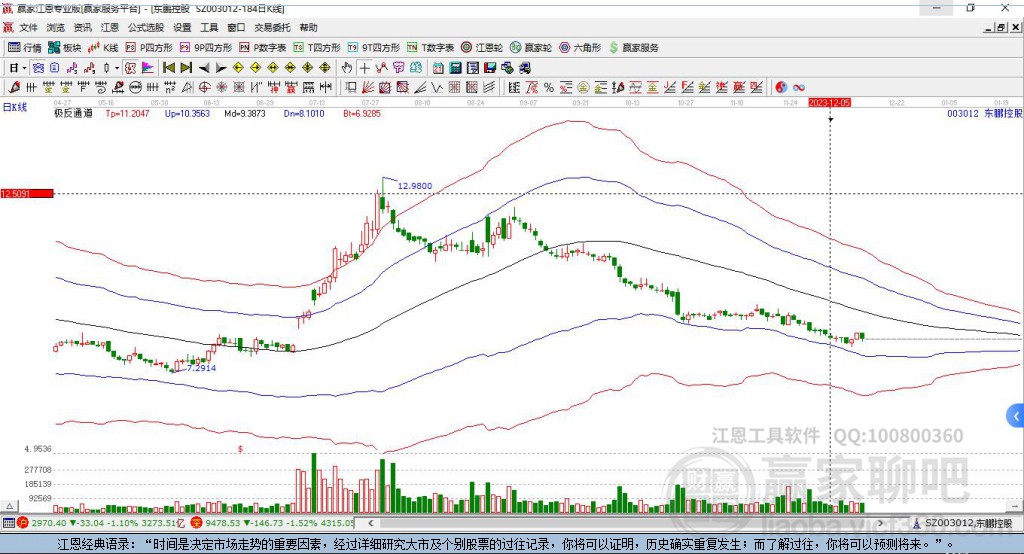Toggle the 权 adjustment icon
This screenshot has width=1024, height=554.
[x=130, y=68]
